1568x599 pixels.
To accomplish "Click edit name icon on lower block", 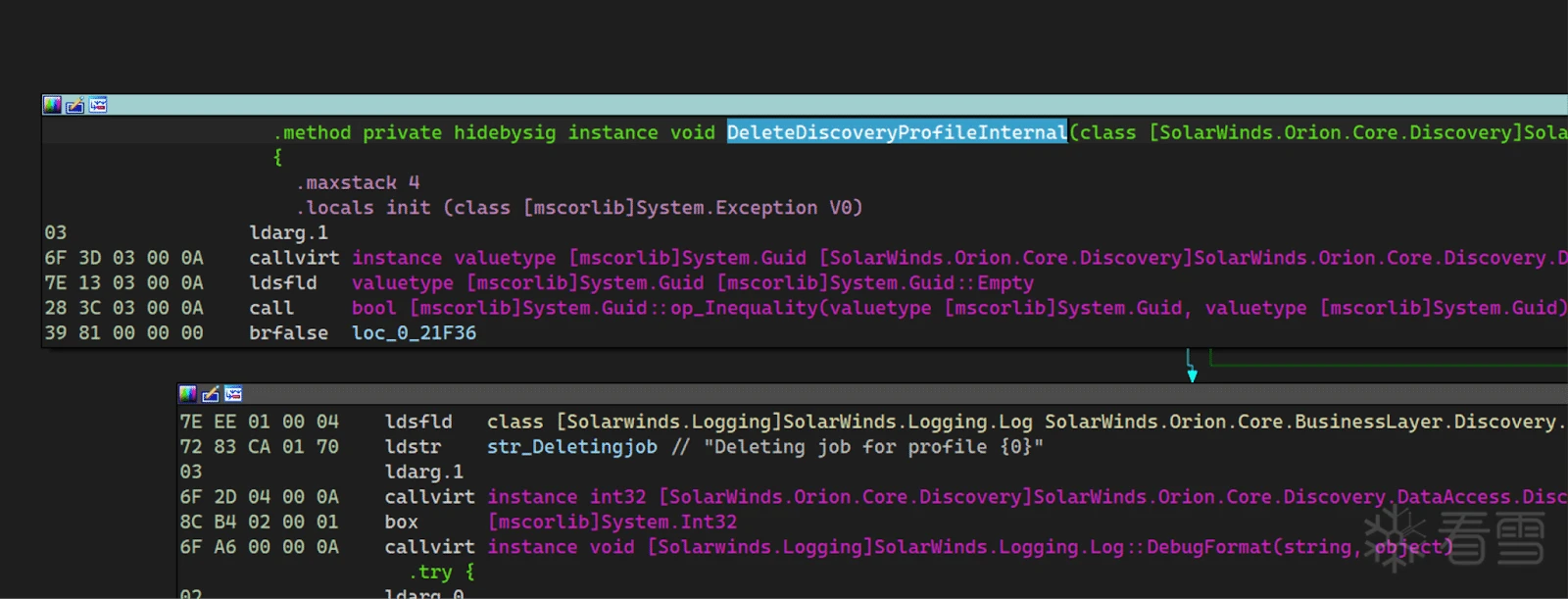I will pos(210,394).
